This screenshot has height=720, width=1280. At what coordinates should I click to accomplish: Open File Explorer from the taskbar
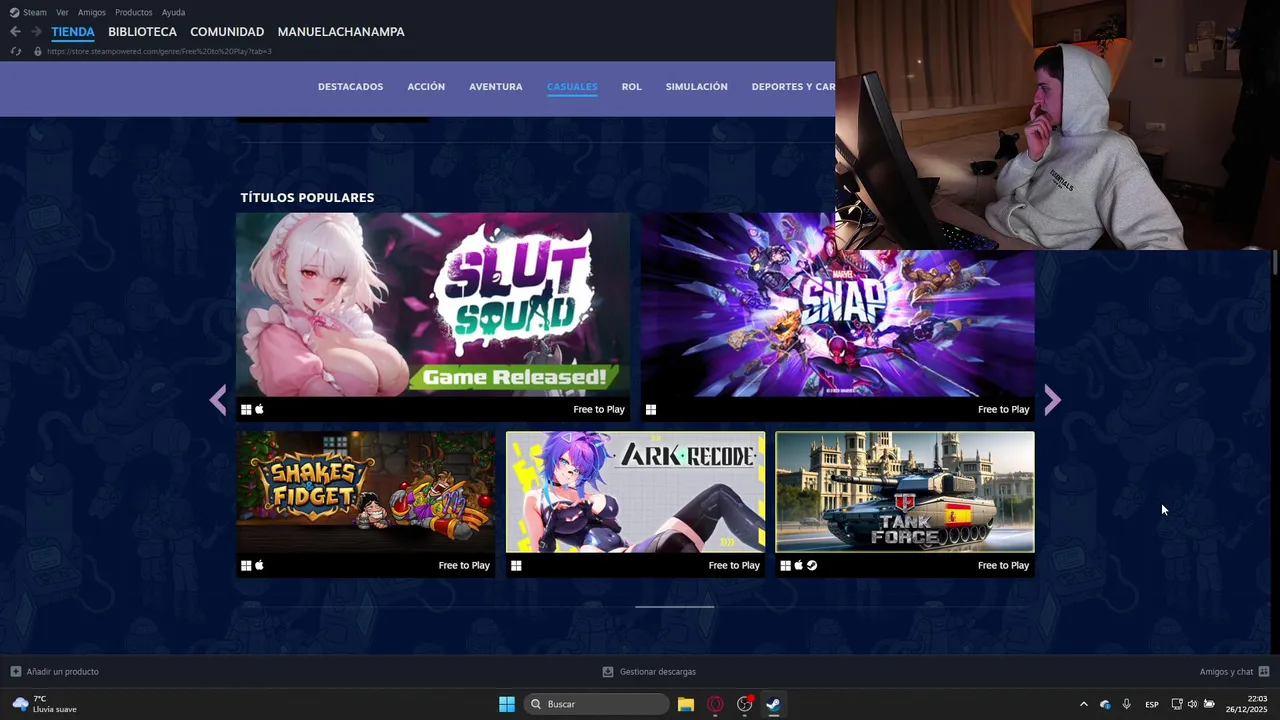[x=686, y=704]
